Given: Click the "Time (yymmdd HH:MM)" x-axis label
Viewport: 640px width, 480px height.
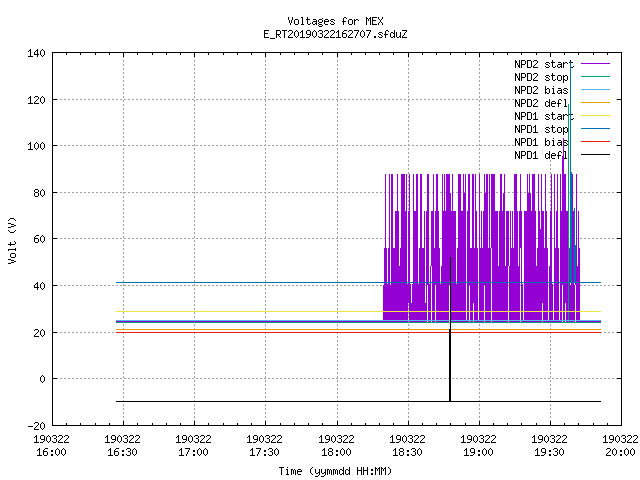Looking at the screenshot, I should (x=335, y=471).
